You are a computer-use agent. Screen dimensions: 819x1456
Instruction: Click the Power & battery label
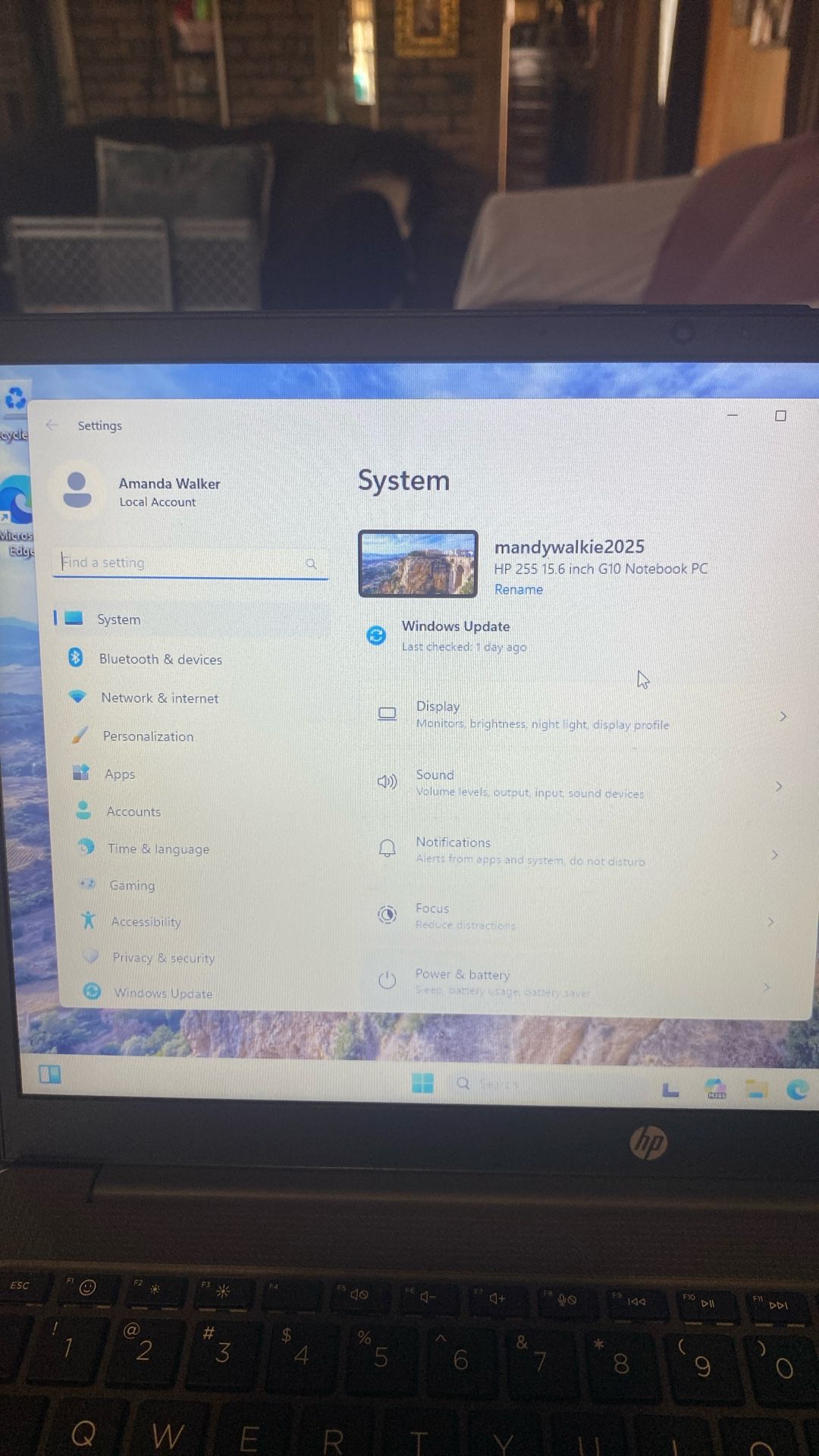click(x=463, y=974)
